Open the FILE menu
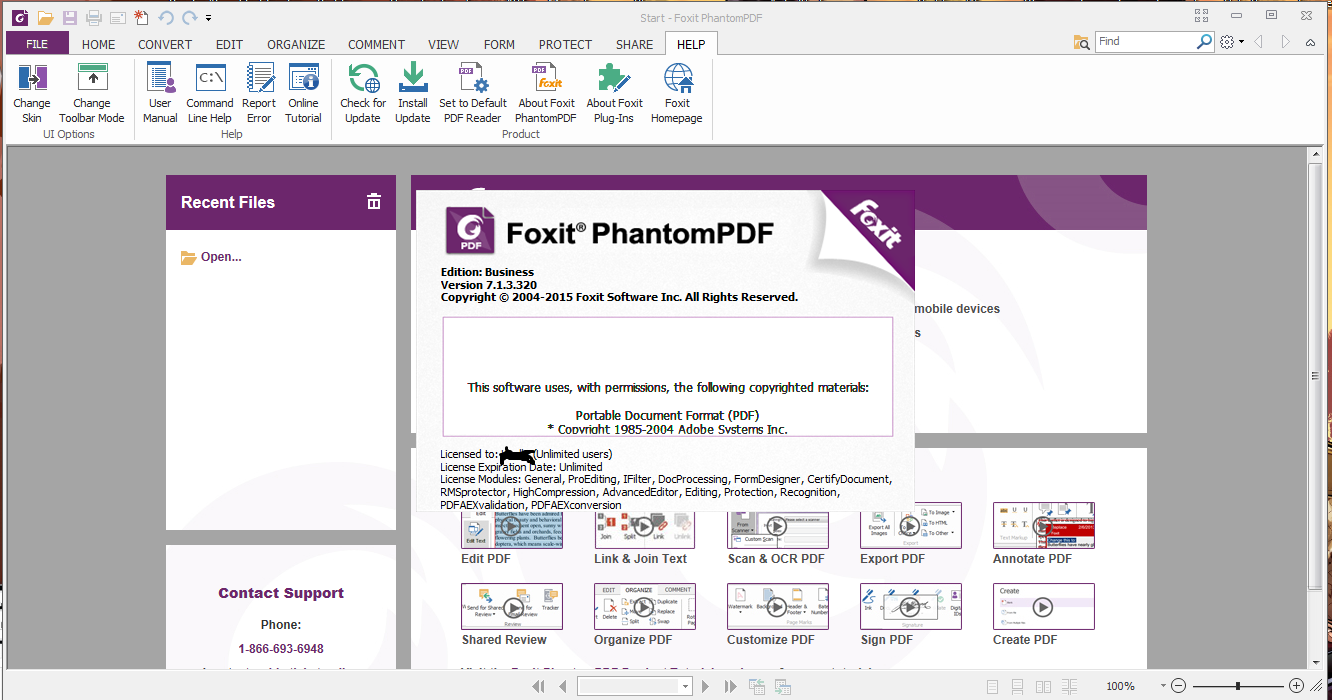This screenshot has height=700, width=1332. (x=37, y=44)
